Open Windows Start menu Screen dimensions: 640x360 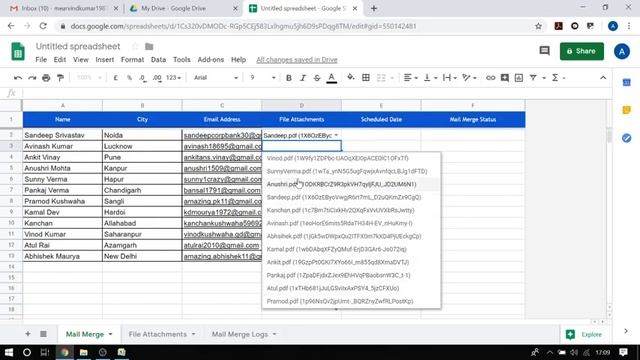pyautogui.click(x=9, y=352)
